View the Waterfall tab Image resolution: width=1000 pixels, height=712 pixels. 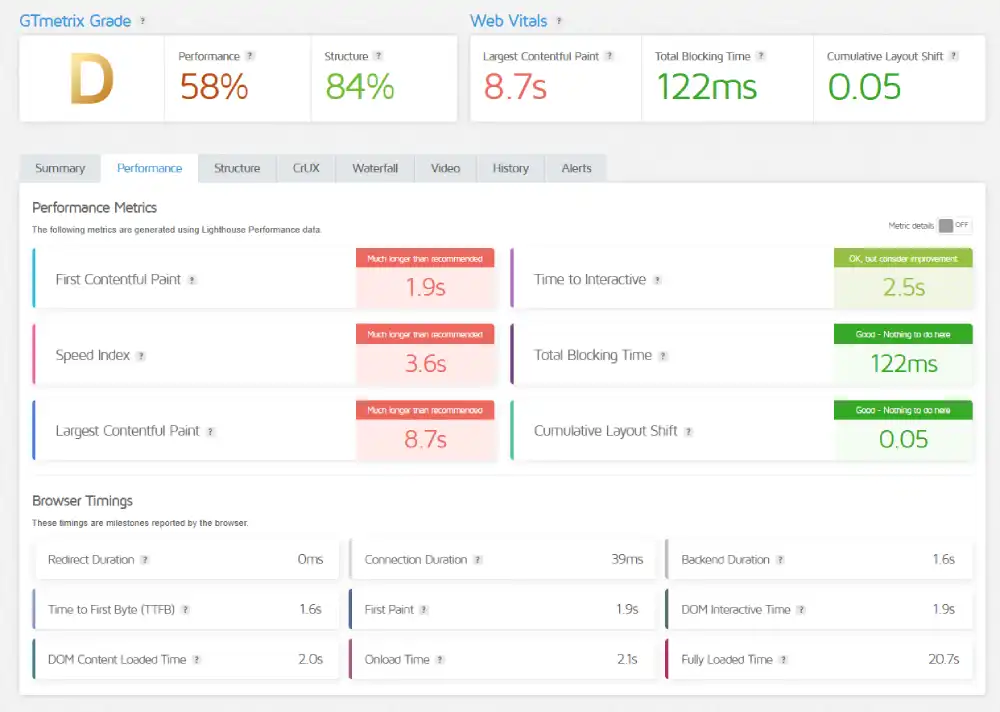tap(374, 168)
